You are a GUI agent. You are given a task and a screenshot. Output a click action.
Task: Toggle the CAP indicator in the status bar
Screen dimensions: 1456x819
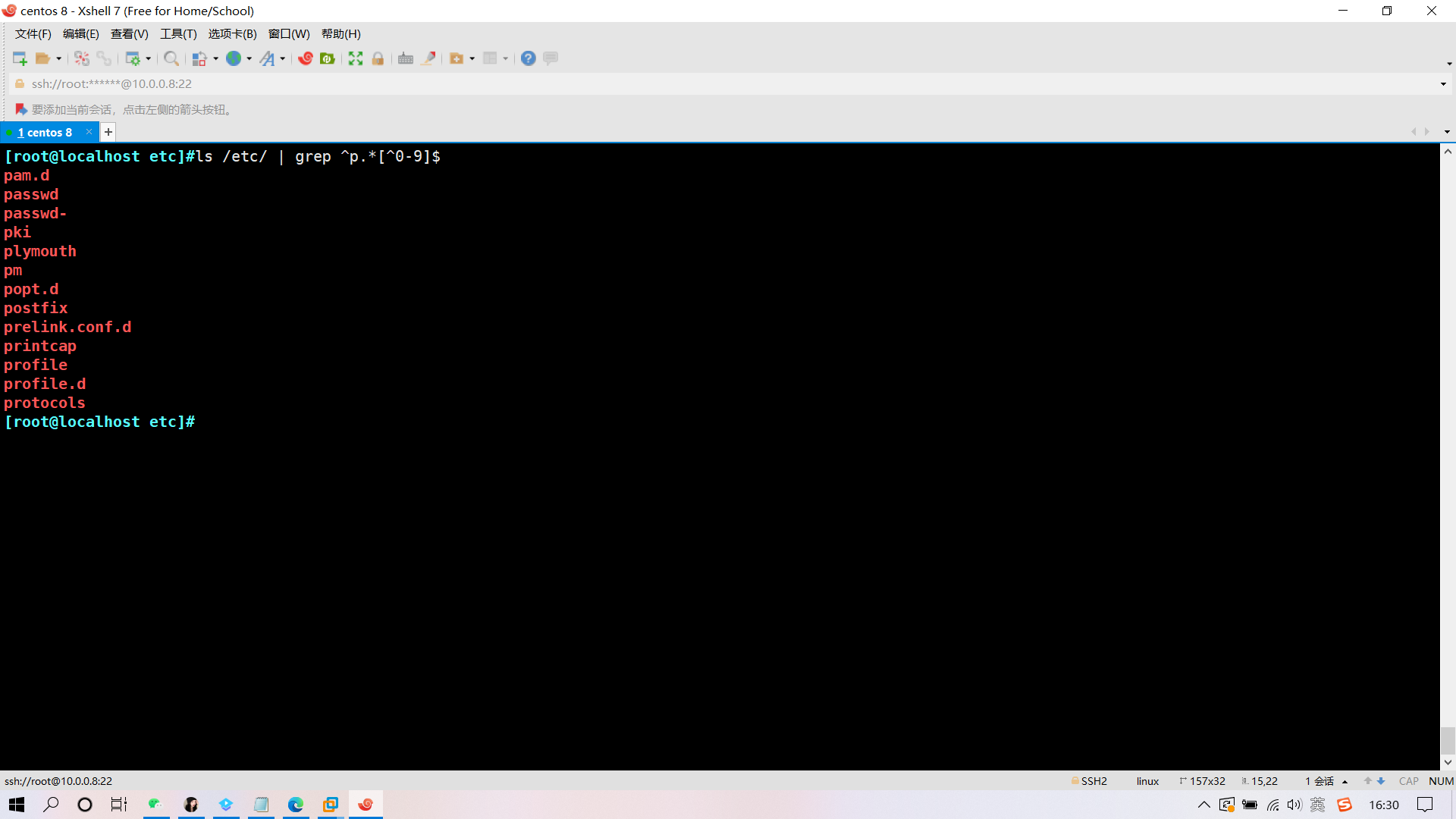point(1408,781)
